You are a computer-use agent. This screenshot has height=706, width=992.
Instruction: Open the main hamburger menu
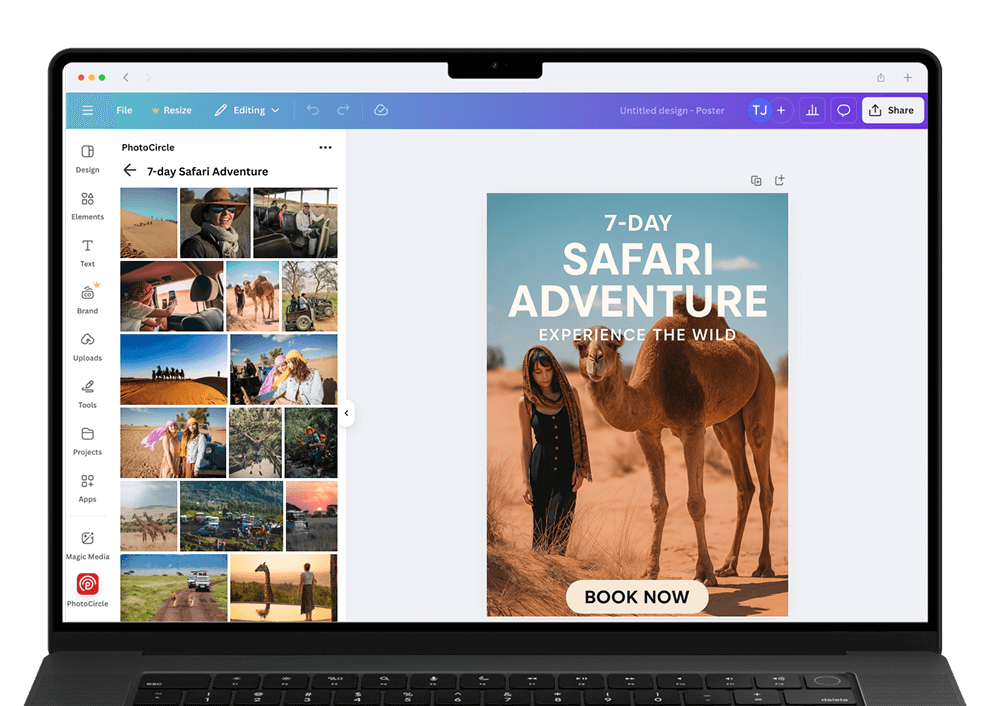coord(88,110)
